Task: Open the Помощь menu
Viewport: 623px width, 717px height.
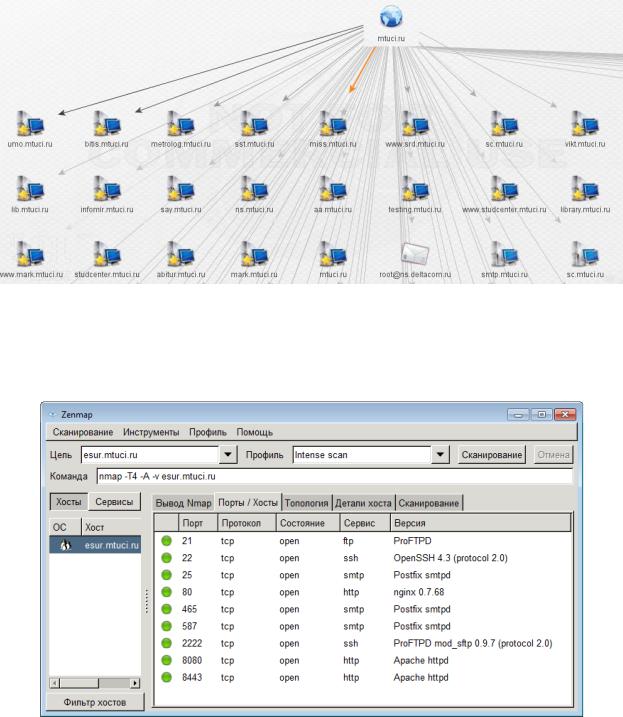Action: point(255,432)
